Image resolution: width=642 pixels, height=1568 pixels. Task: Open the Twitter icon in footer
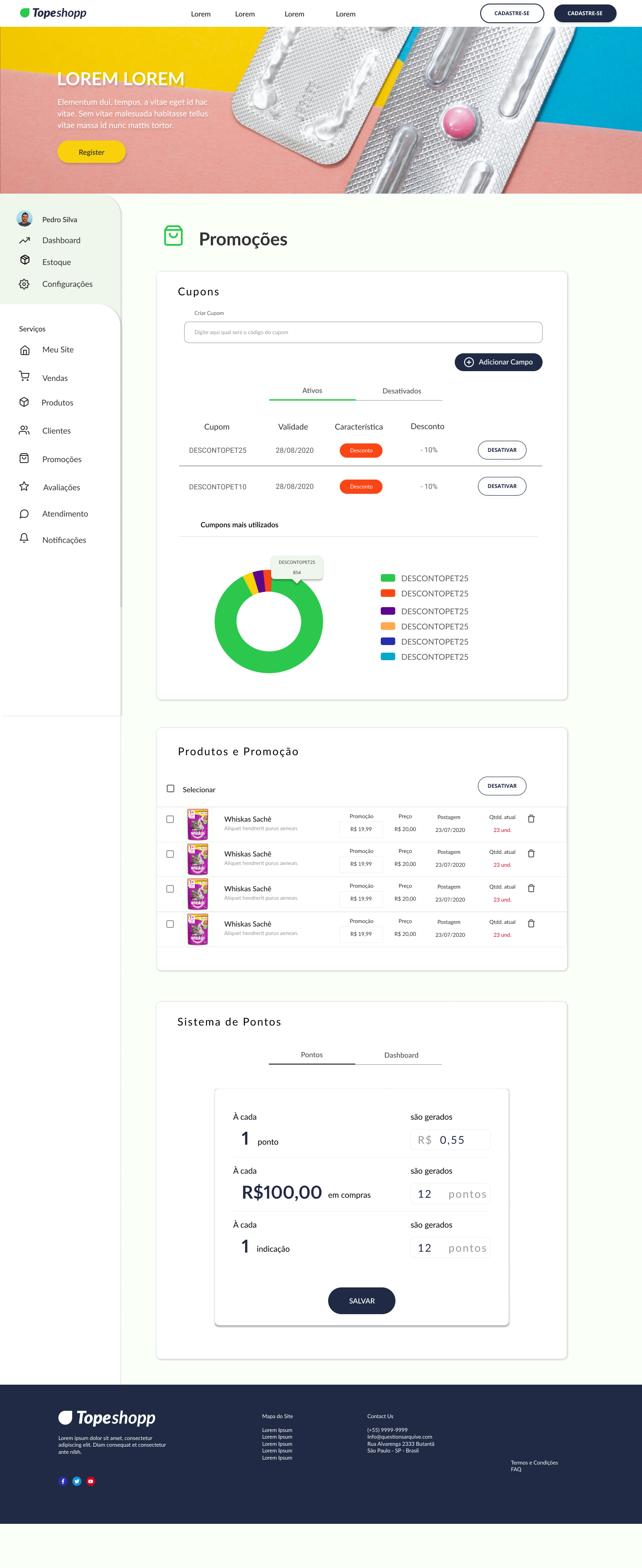[77, 1481]
